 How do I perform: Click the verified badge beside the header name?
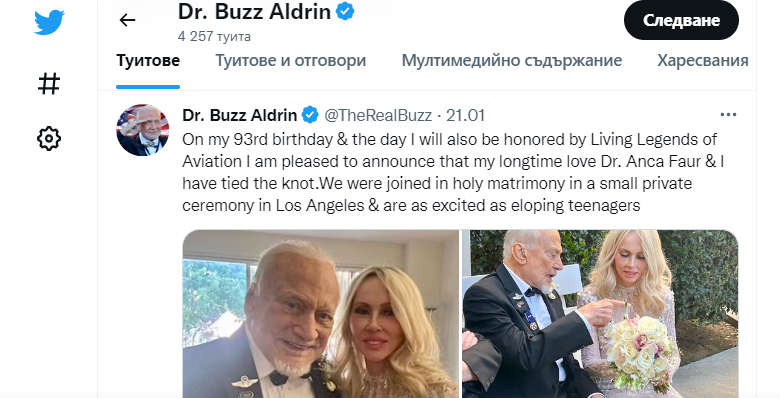point(345,11)
